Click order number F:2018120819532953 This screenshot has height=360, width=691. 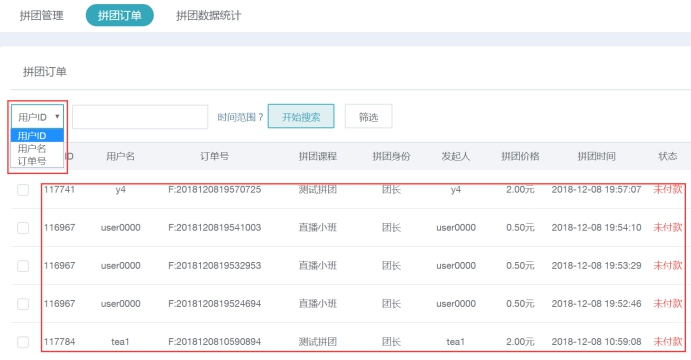pyautogui.click(x=215, y=265)
